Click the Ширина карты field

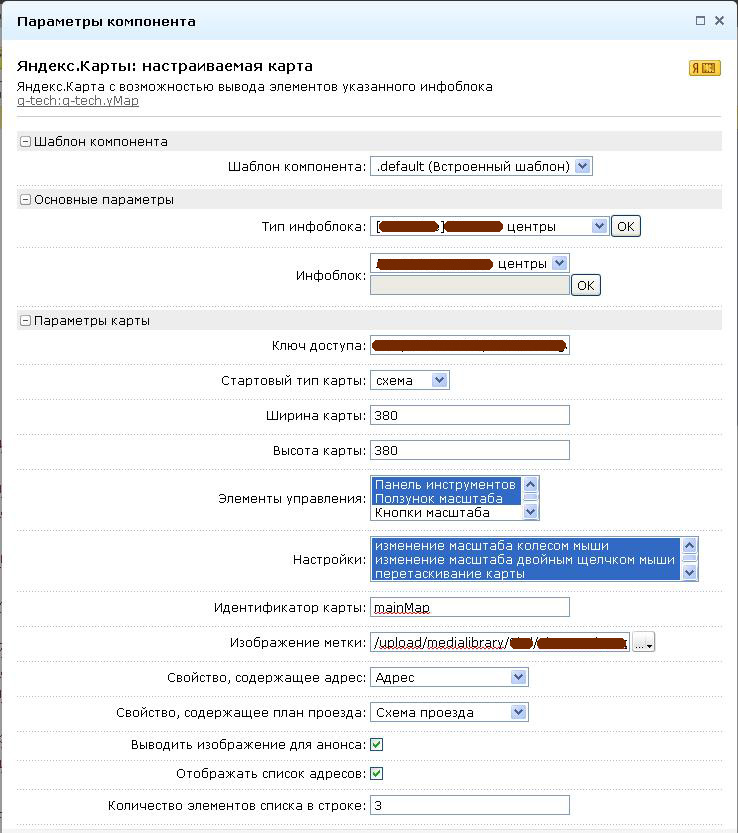tap(470, 415)
